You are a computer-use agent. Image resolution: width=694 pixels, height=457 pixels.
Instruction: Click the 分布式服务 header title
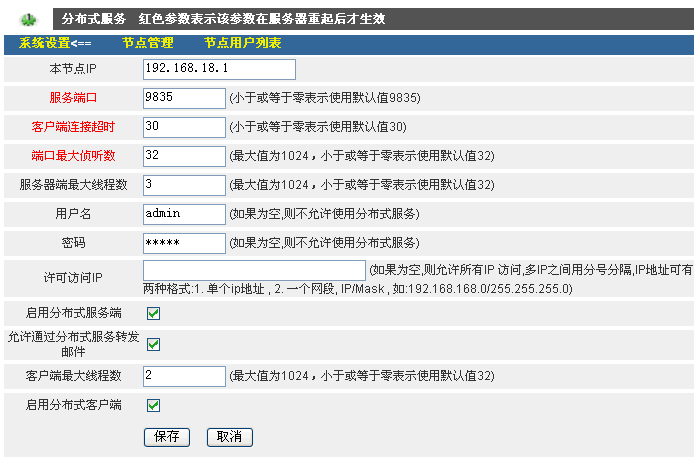coord(94,19)
